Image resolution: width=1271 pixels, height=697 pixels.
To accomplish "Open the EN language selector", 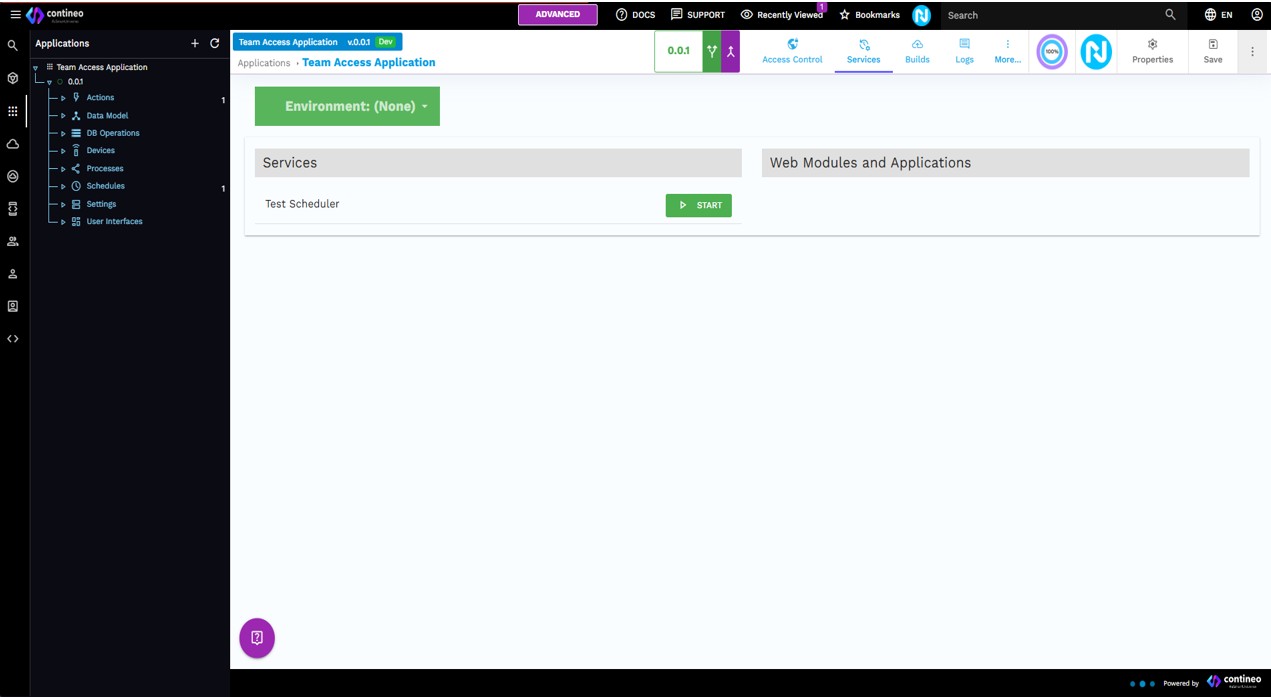I will (x=1218, y=15).
